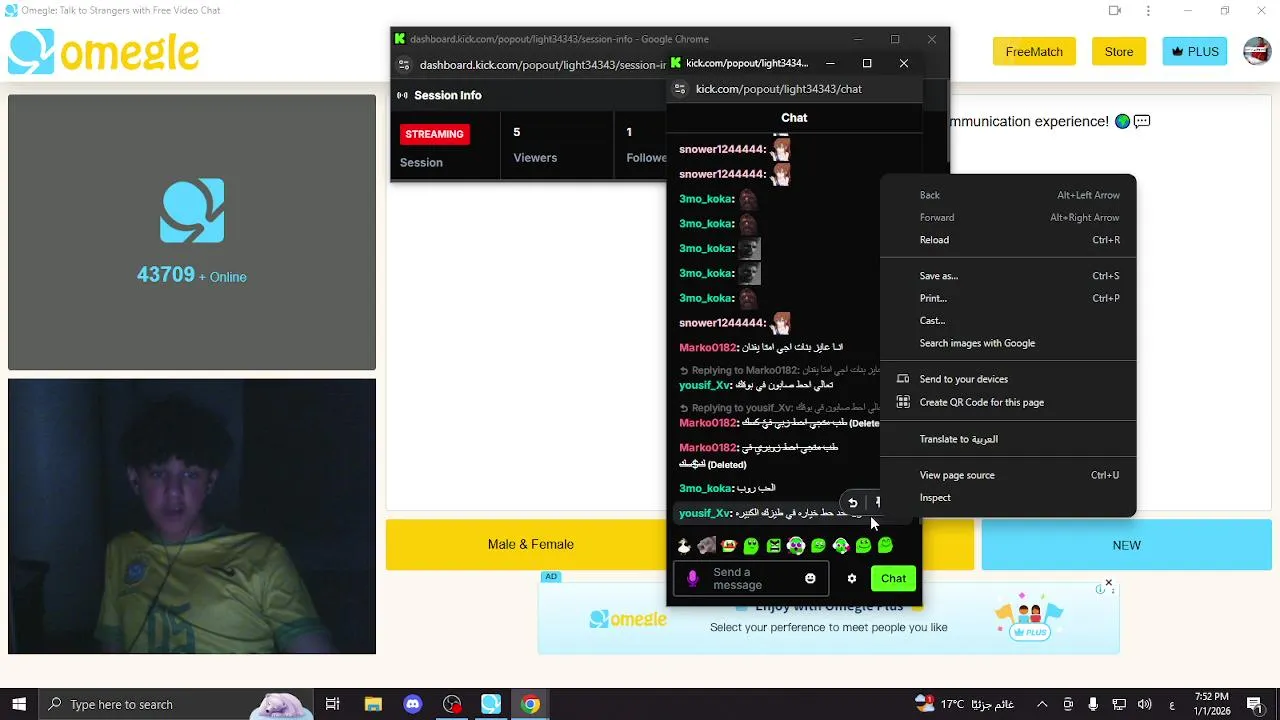The height and width of the screenshot is (720, 1280).
Task: Open the notification center icon
Action: click(x=1254, y=704)
